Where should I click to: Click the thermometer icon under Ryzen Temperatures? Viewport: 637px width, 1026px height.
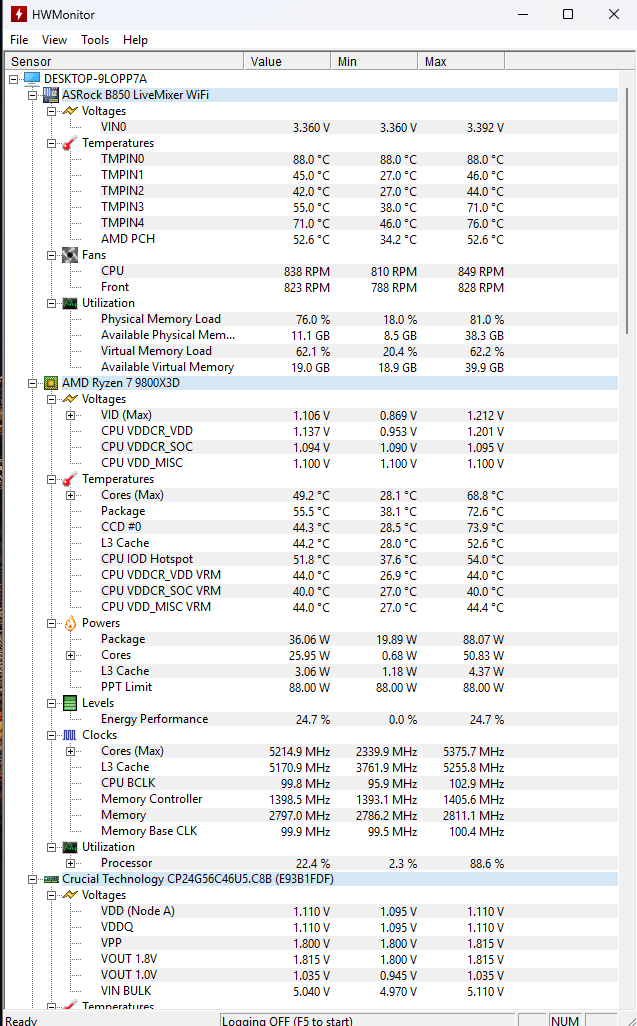70,479
